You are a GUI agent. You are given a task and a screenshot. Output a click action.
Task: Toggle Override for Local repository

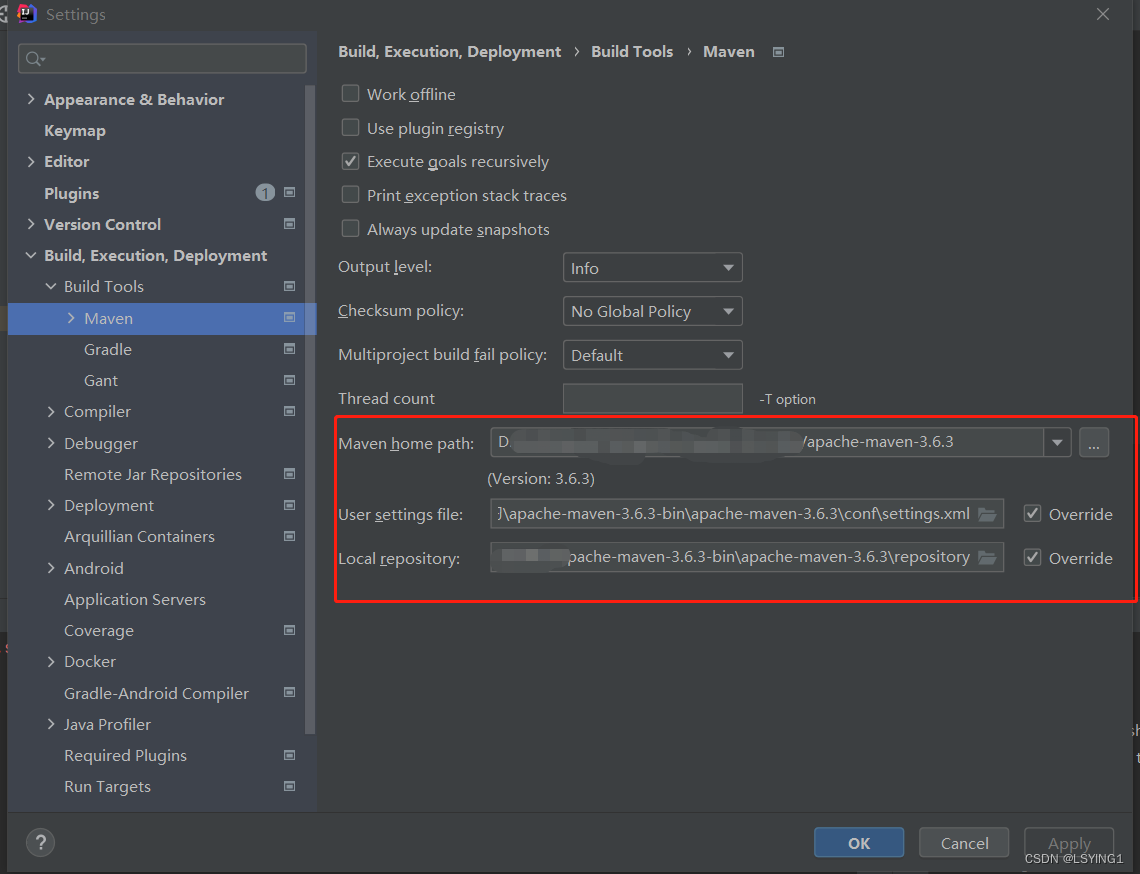click(x=1032, y=558)
